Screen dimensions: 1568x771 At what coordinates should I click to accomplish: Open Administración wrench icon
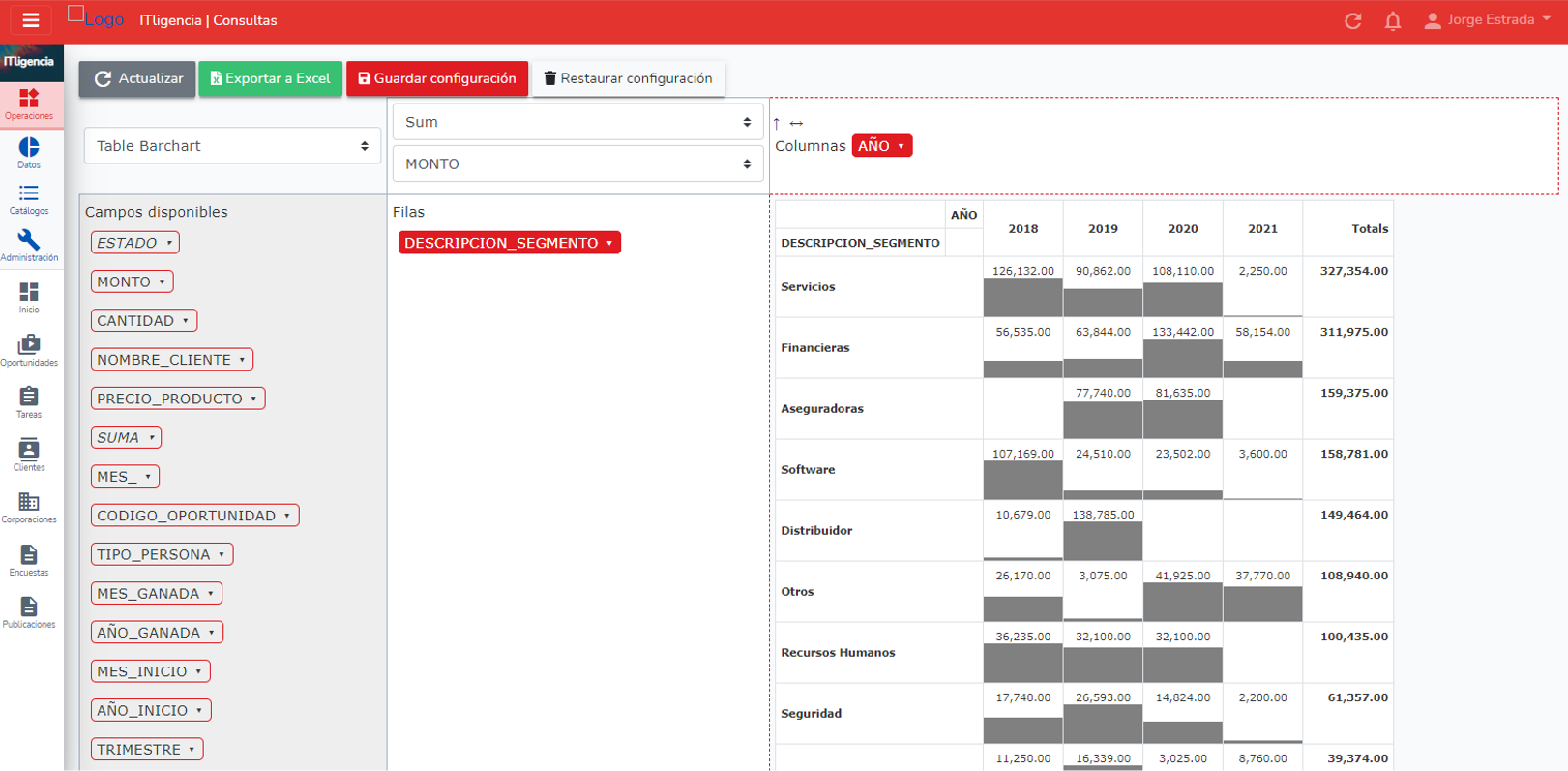pyautogui.click(x=29, y=245)
